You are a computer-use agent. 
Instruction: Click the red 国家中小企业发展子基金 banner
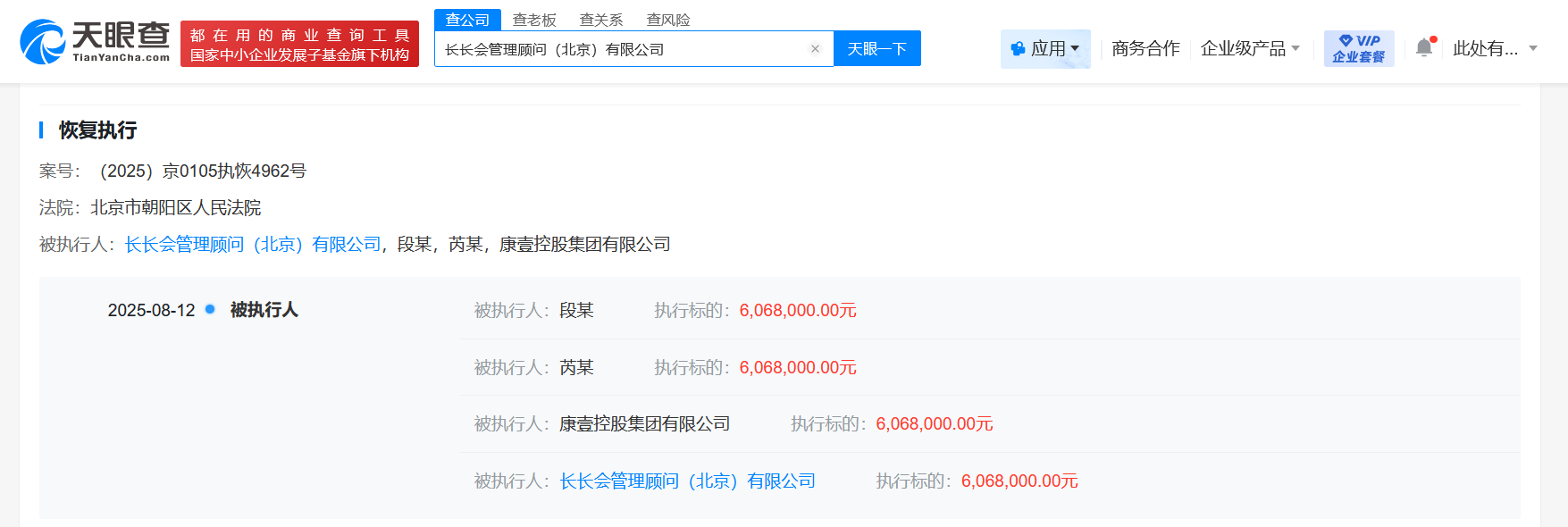tap(299, 45)
